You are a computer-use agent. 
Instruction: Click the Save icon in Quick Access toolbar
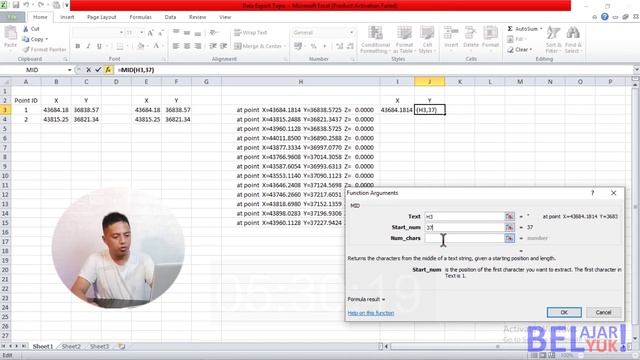[16, 5]
